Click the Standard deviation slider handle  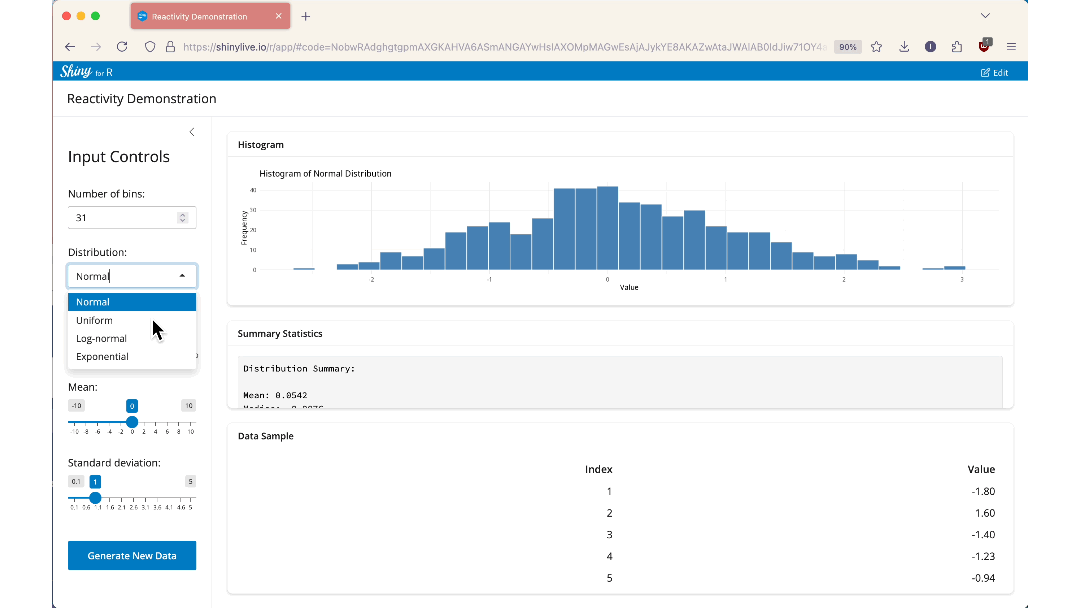click(95, 497)
